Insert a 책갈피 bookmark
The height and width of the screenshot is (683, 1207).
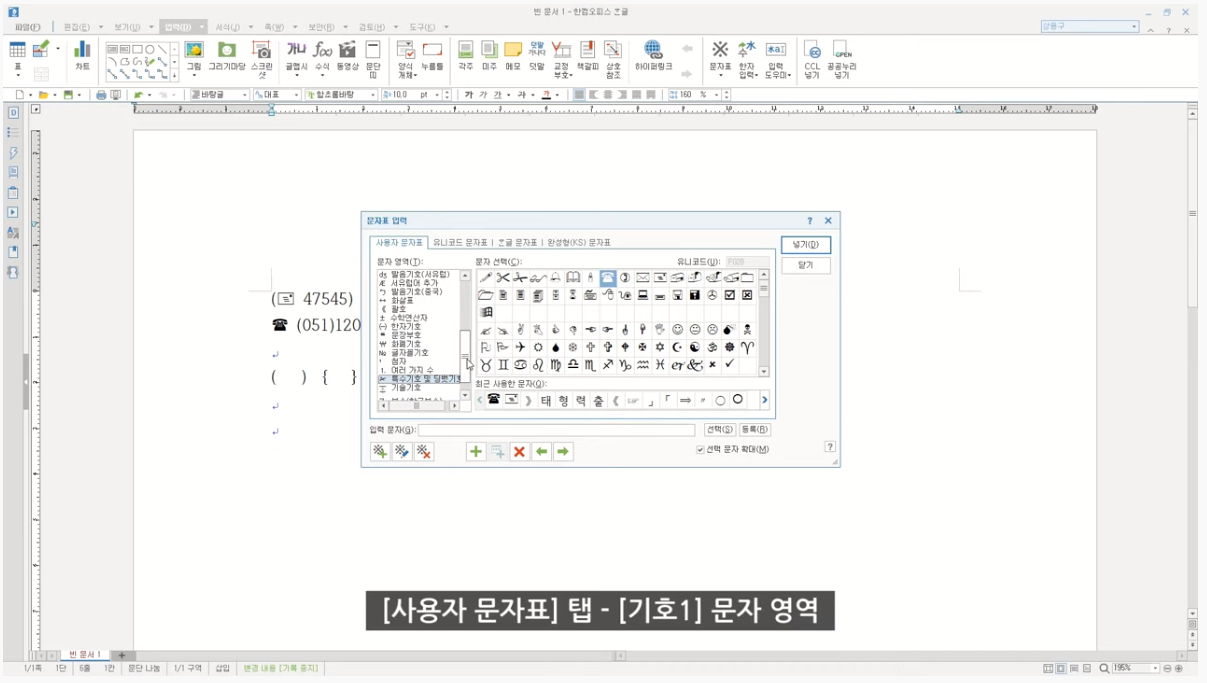point(588,55)
